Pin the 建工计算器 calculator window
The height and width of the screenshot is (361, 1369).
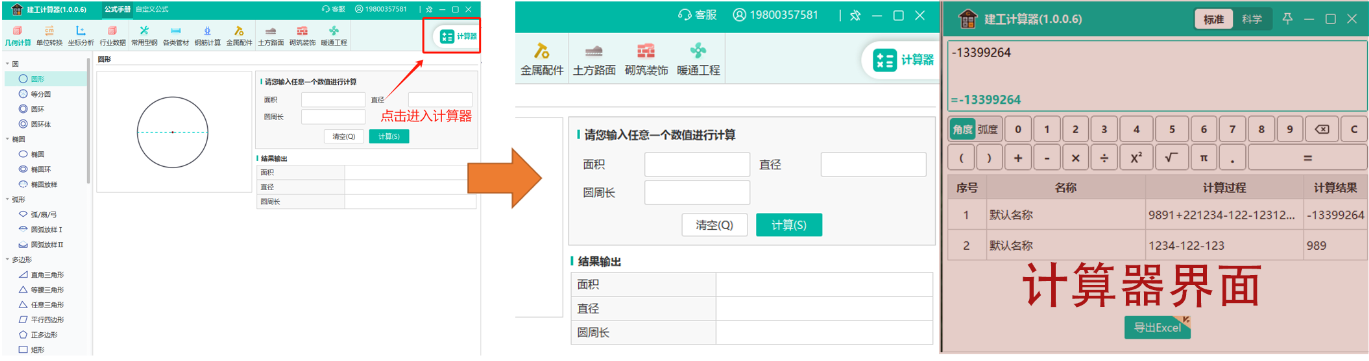(x=1286, y=19)
